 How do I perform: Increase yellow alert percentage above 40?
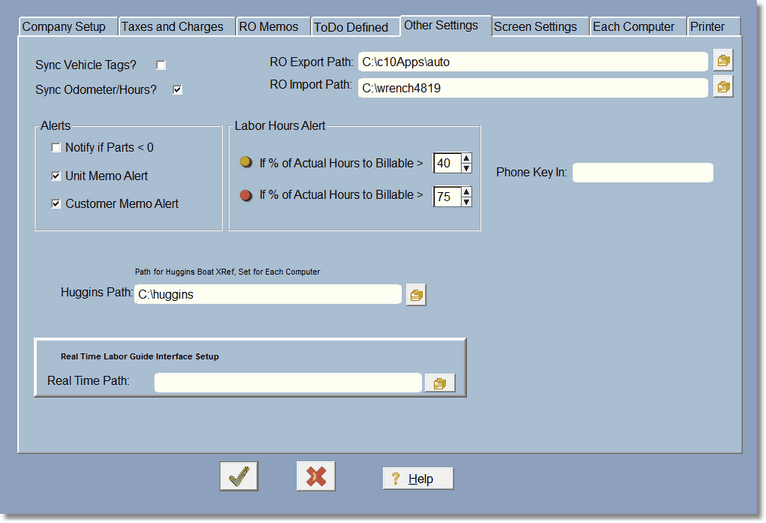(x=466, y=158)
